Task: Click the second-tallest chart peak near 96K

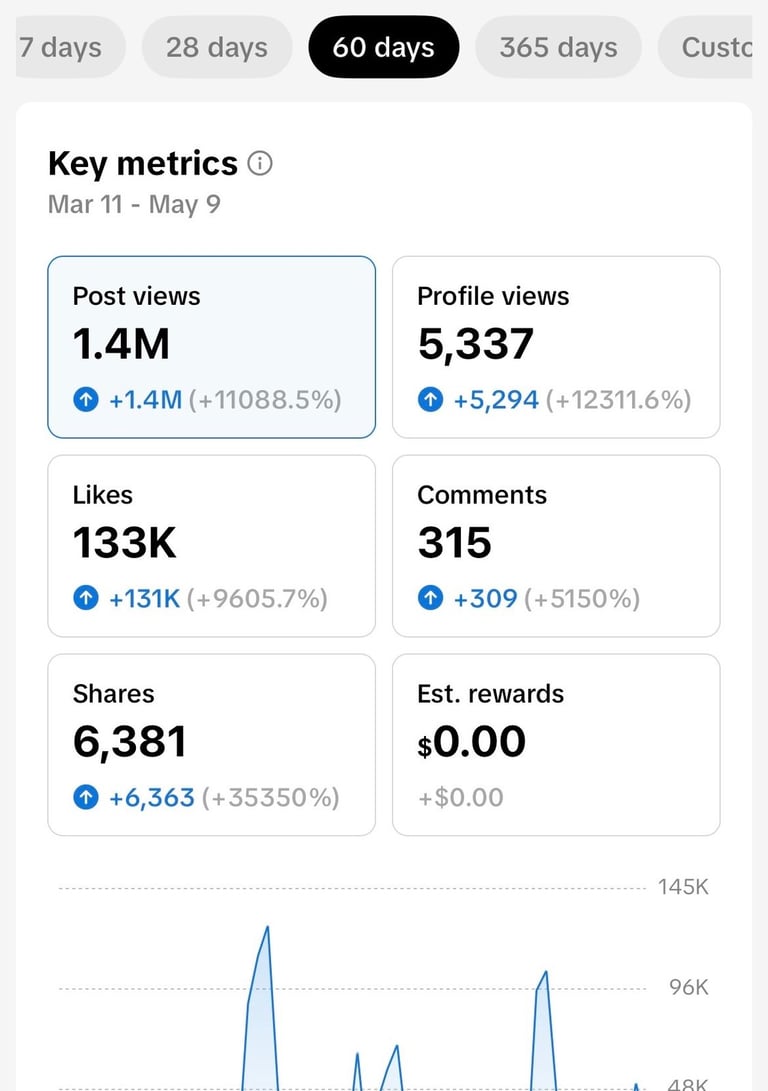Action: tap(546, 973)
